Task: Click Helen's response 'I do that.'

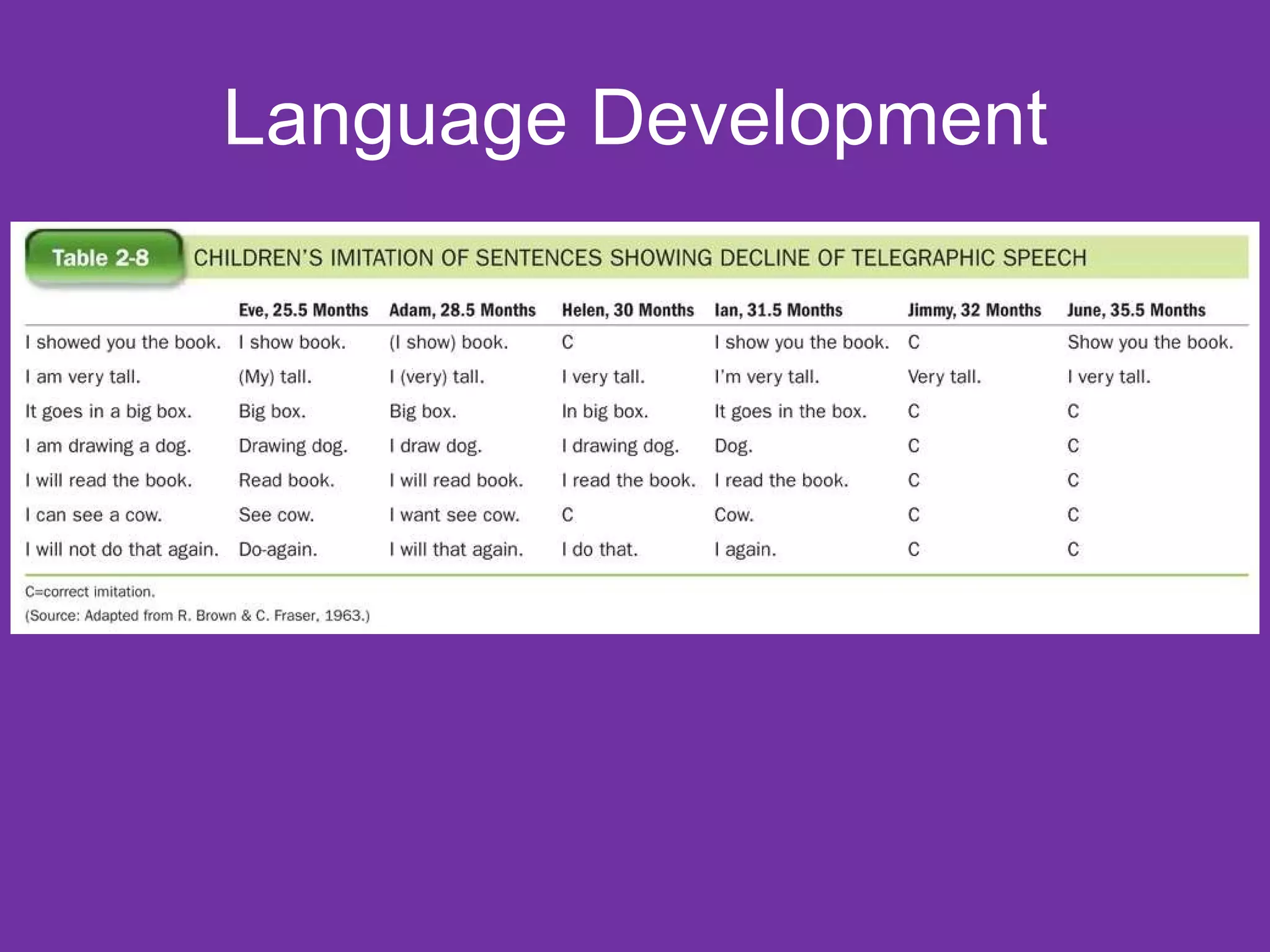Action: coord(600,550)
